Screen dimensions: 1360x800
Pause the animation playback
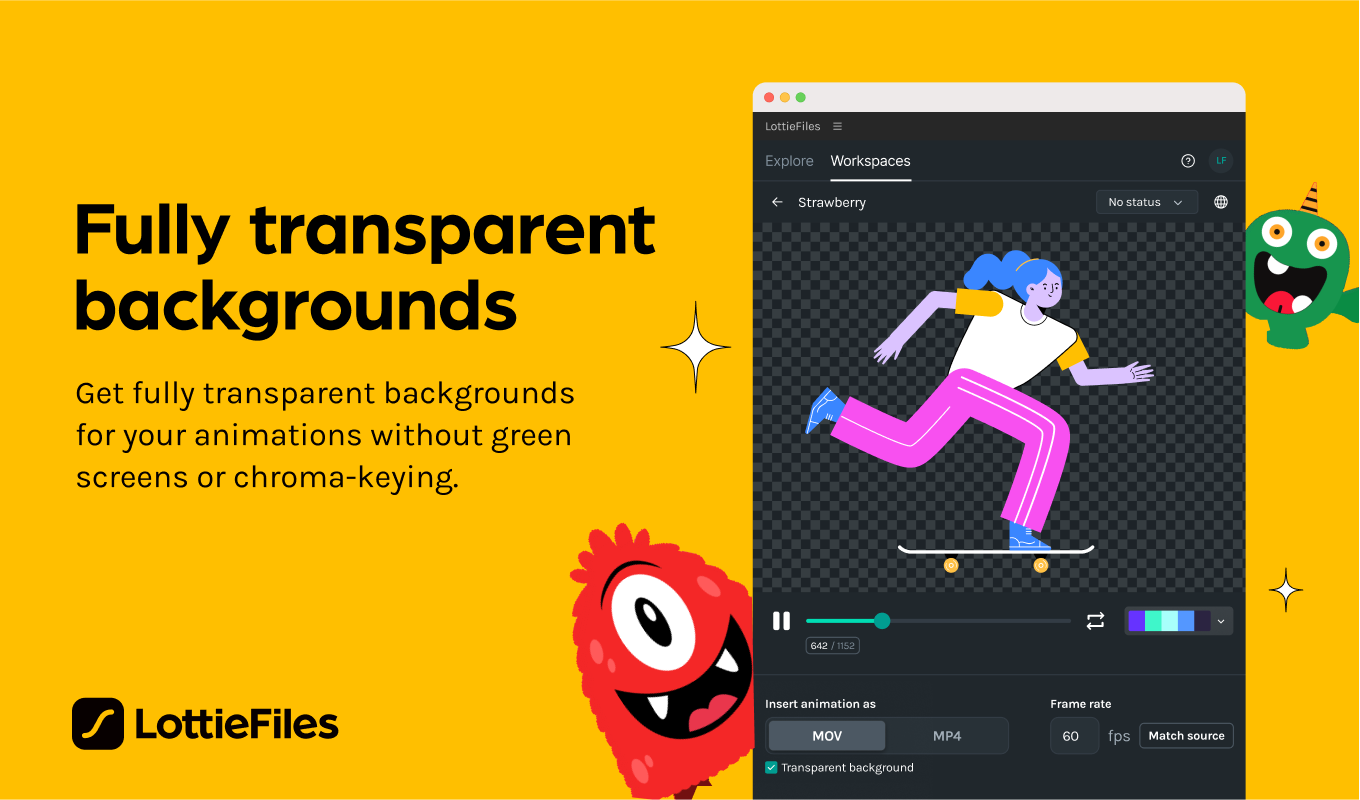[781, 621]
